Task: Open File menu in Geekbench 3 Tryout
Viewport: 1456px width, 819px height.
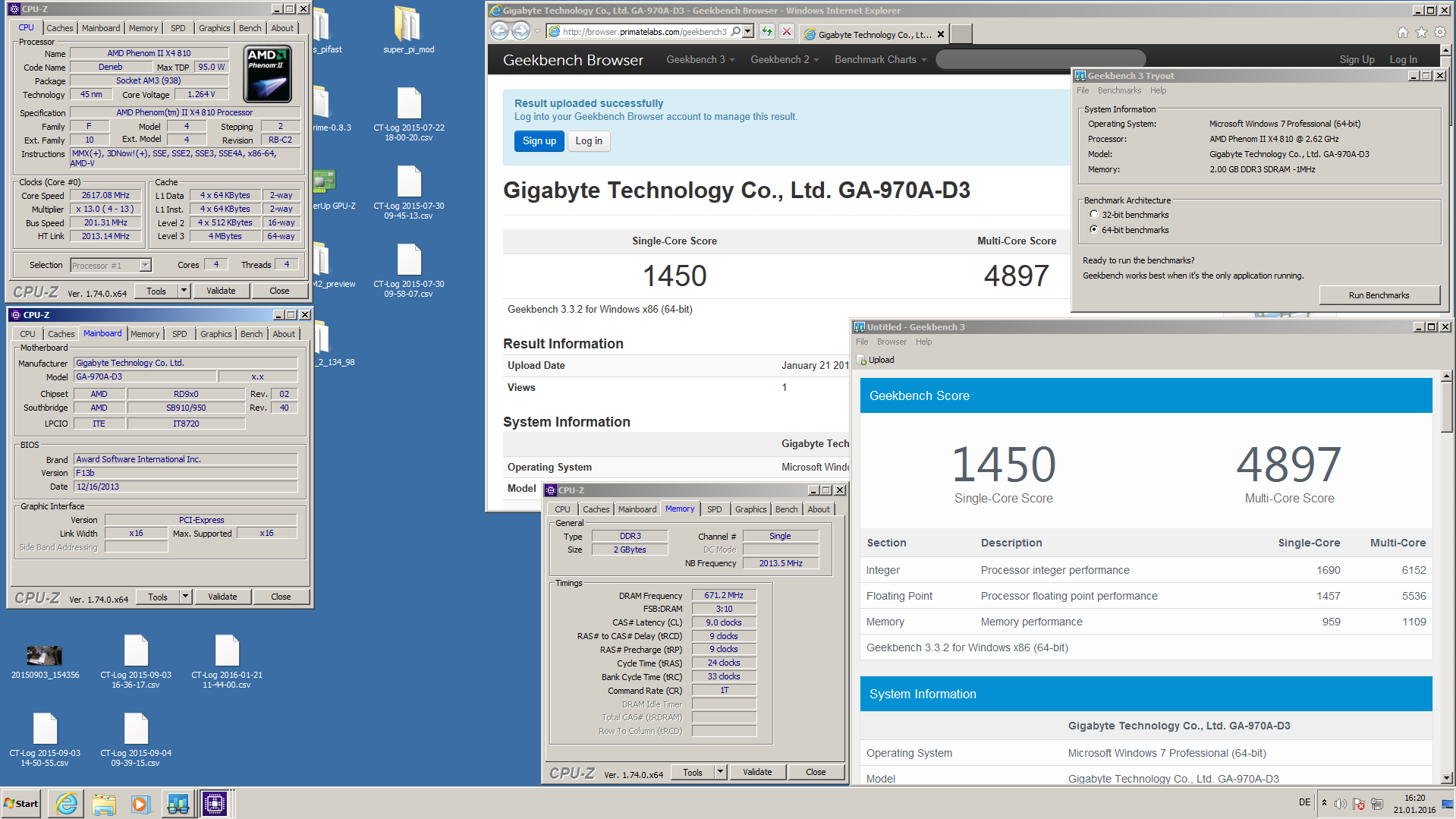Action: click(x=1083, y=90)
